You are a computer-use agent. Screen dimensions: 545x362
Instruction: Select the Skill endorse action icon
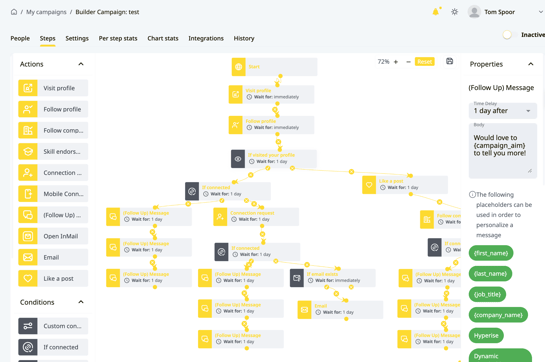pos(28,151)
